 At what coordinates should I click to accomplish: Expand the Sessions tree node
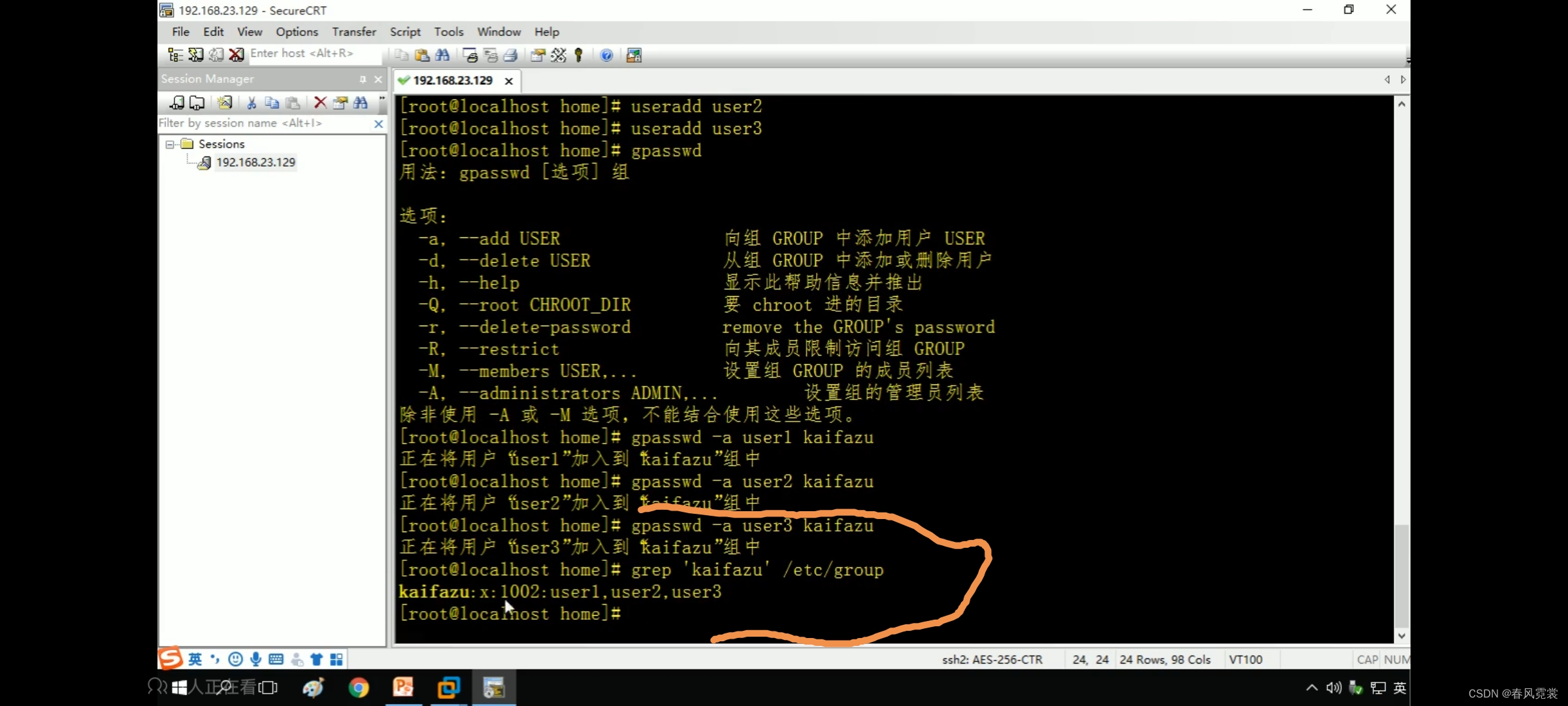pos(171,143)
